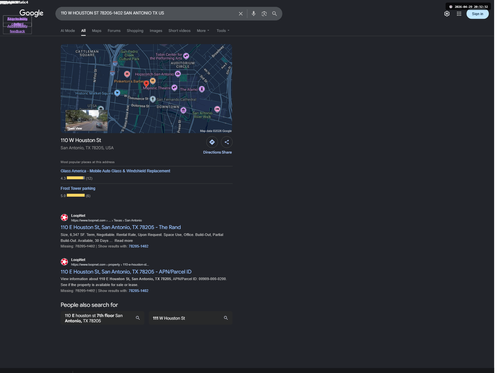This screenshot has width=500, height=373.
Task: Click the Sign in button
Action: (477, 14)
